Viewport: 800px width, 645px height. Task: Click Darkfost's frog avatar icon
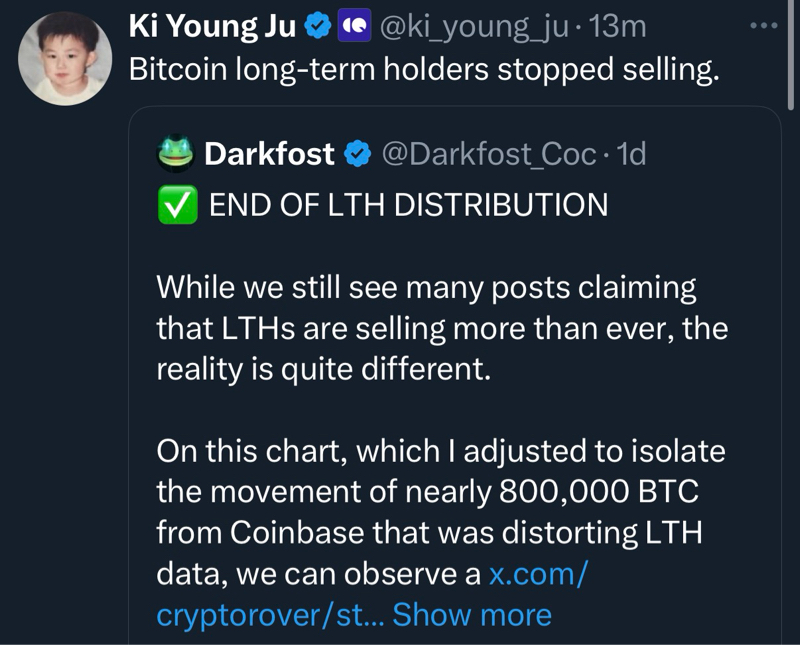point(176,153)
